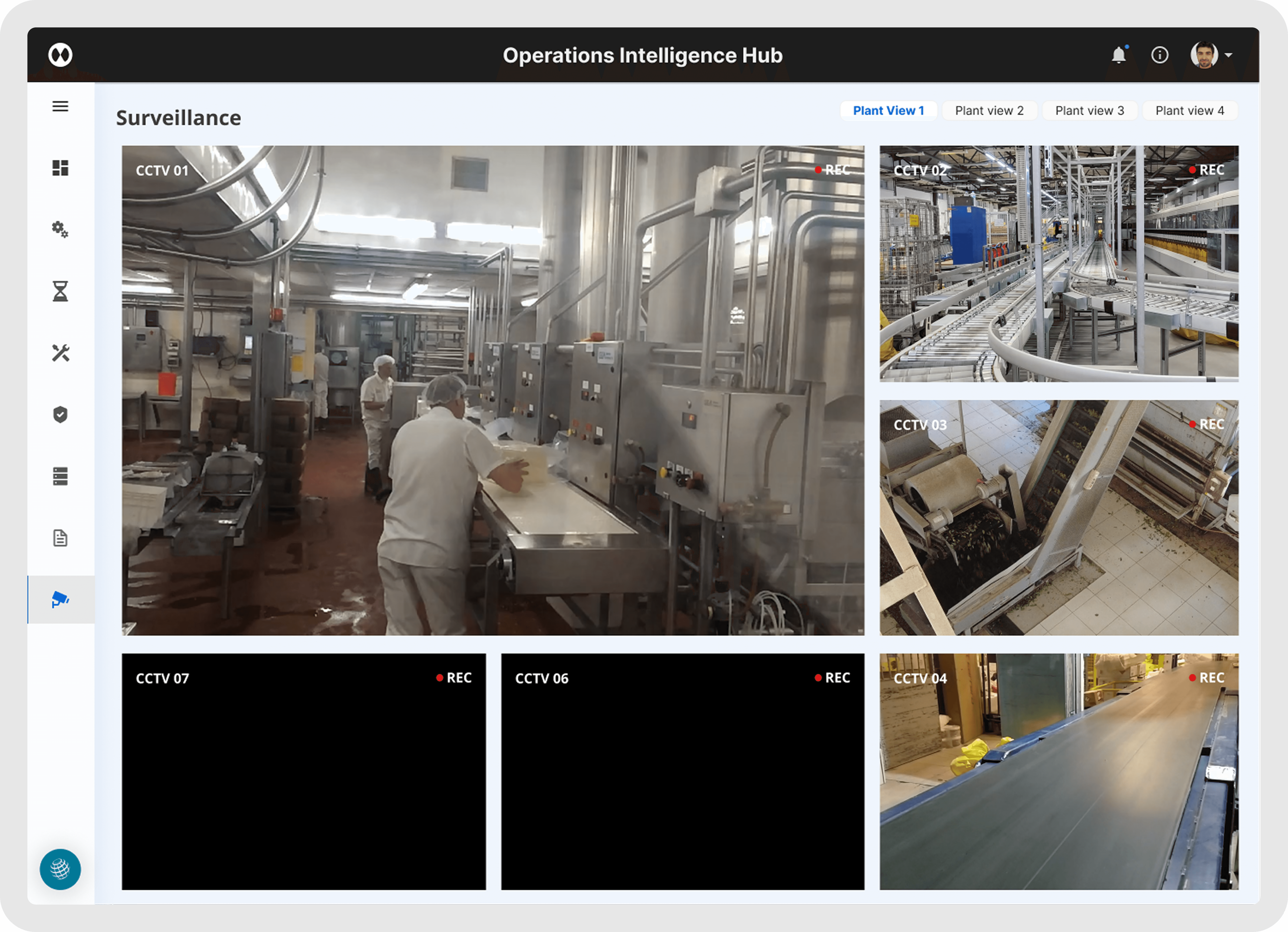The image size is (1288, 932).
Task: Open the document reports sidebar icon
Action: point(60,538)
